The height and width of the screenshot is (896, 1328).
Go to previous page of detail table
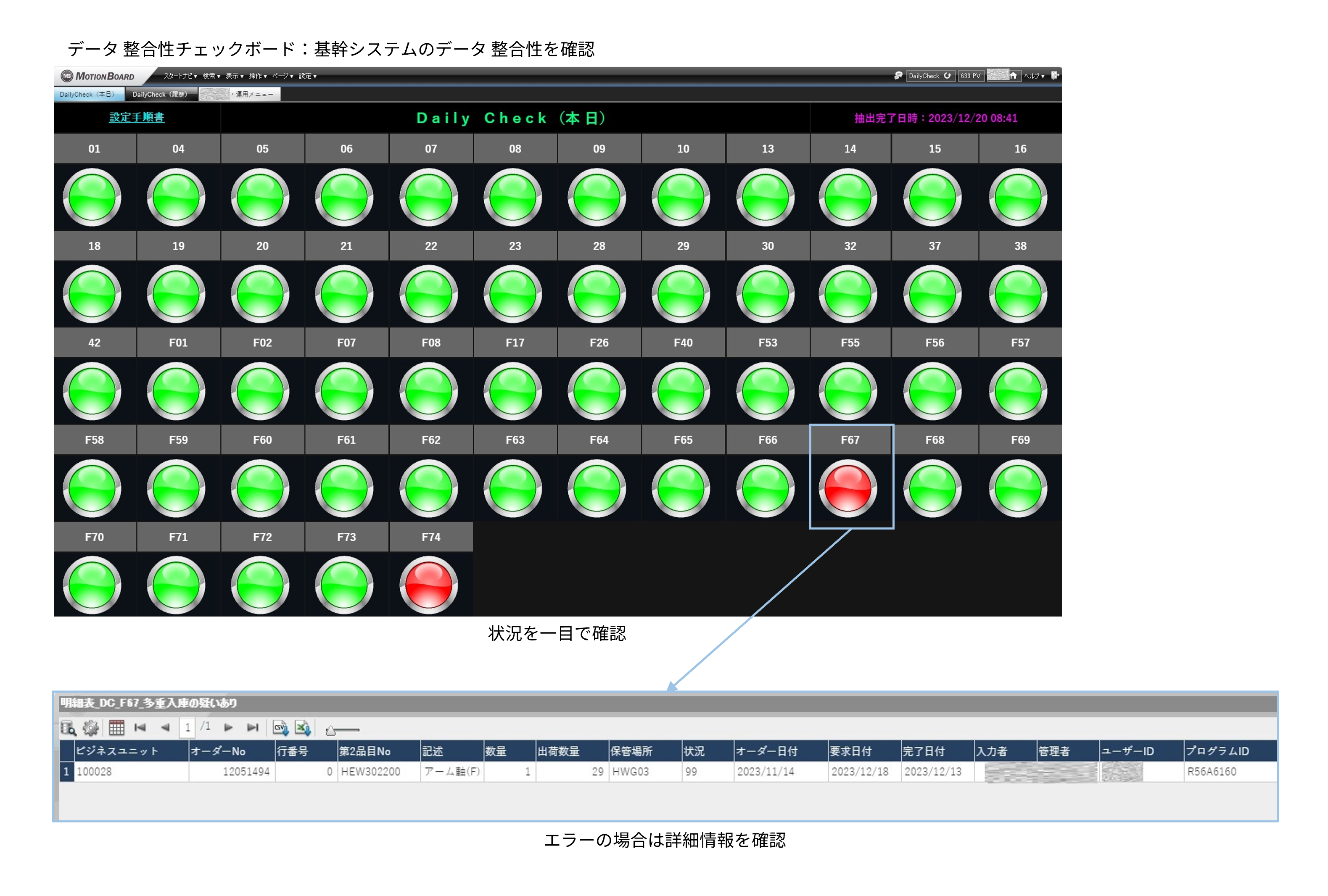click(165, 727)
